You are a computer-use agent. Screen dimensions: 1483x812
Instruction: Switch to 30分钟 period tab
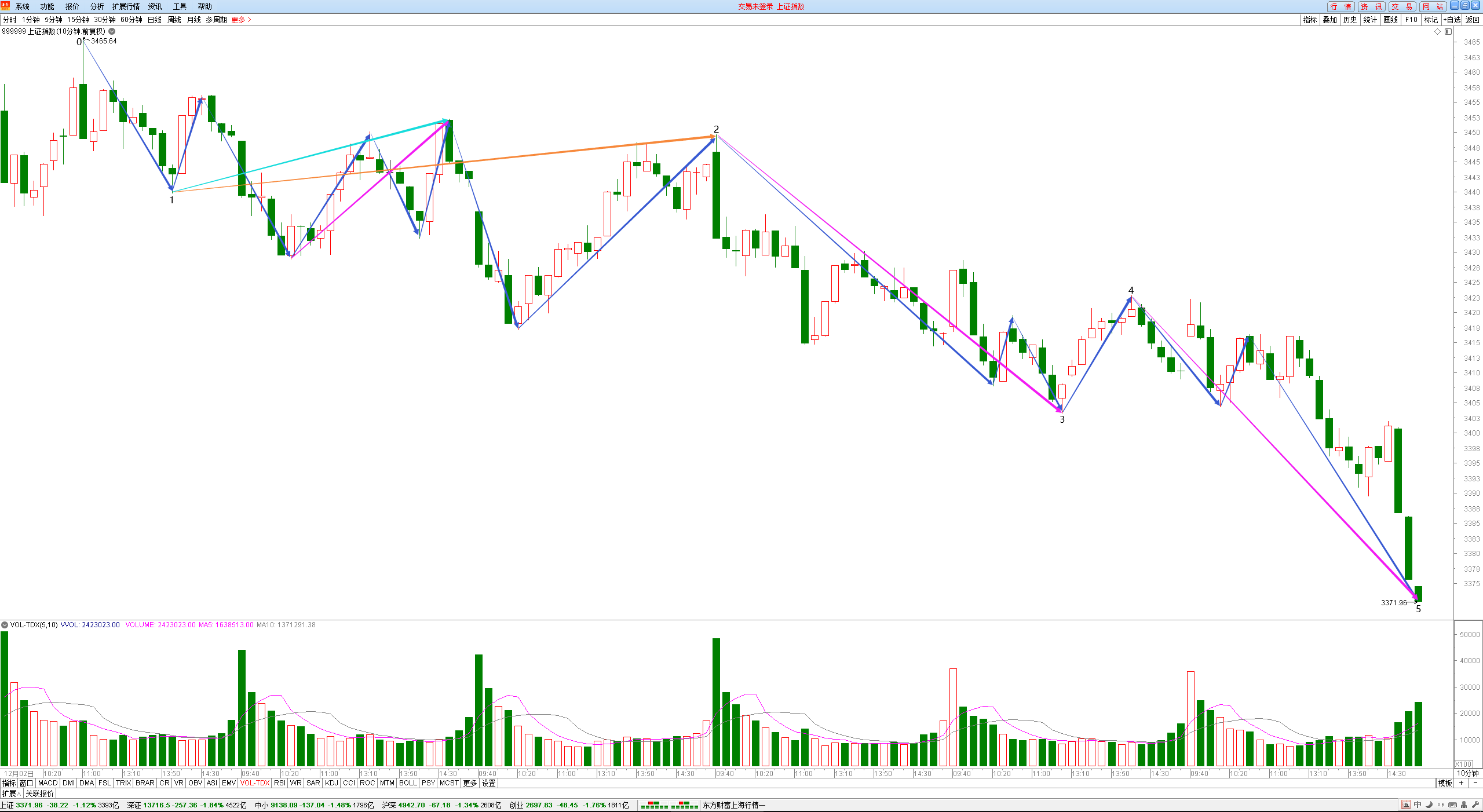(105, 20)
